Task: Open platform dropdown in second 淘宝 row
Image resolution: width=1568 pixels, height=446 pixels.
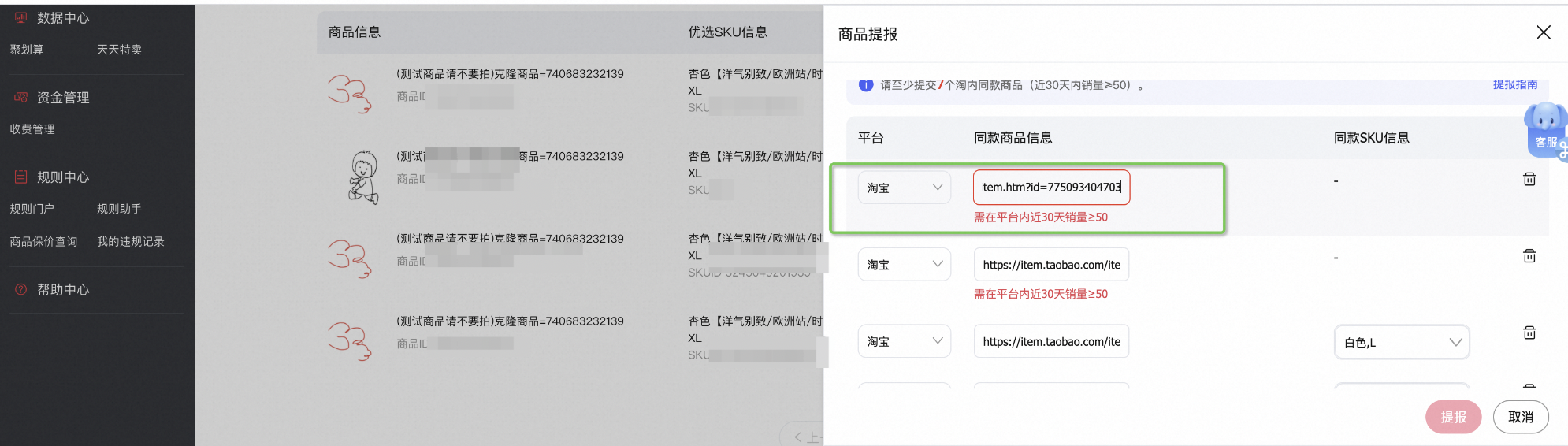Action: pos(905,265)
